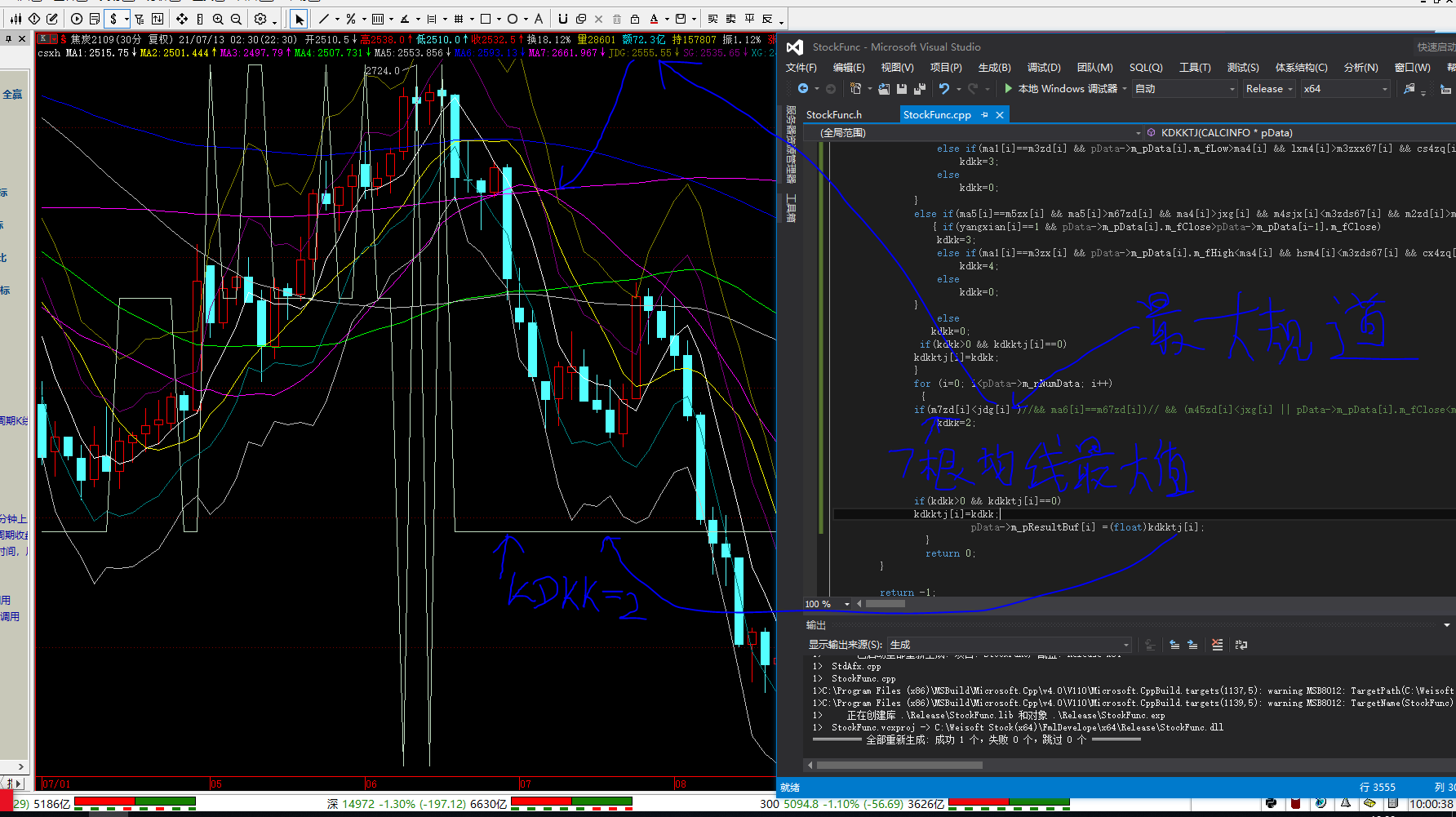Click the save all icon
Screen dimensions: 1456x817
920,88
